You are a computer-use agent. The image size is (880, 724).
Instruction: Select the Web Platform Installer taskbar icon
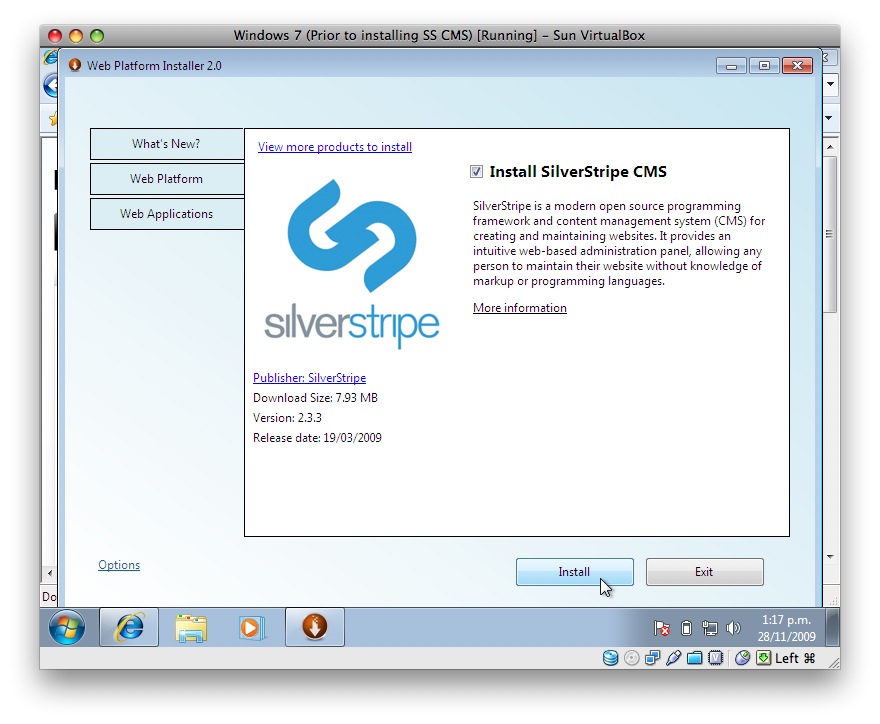point(315,628)
